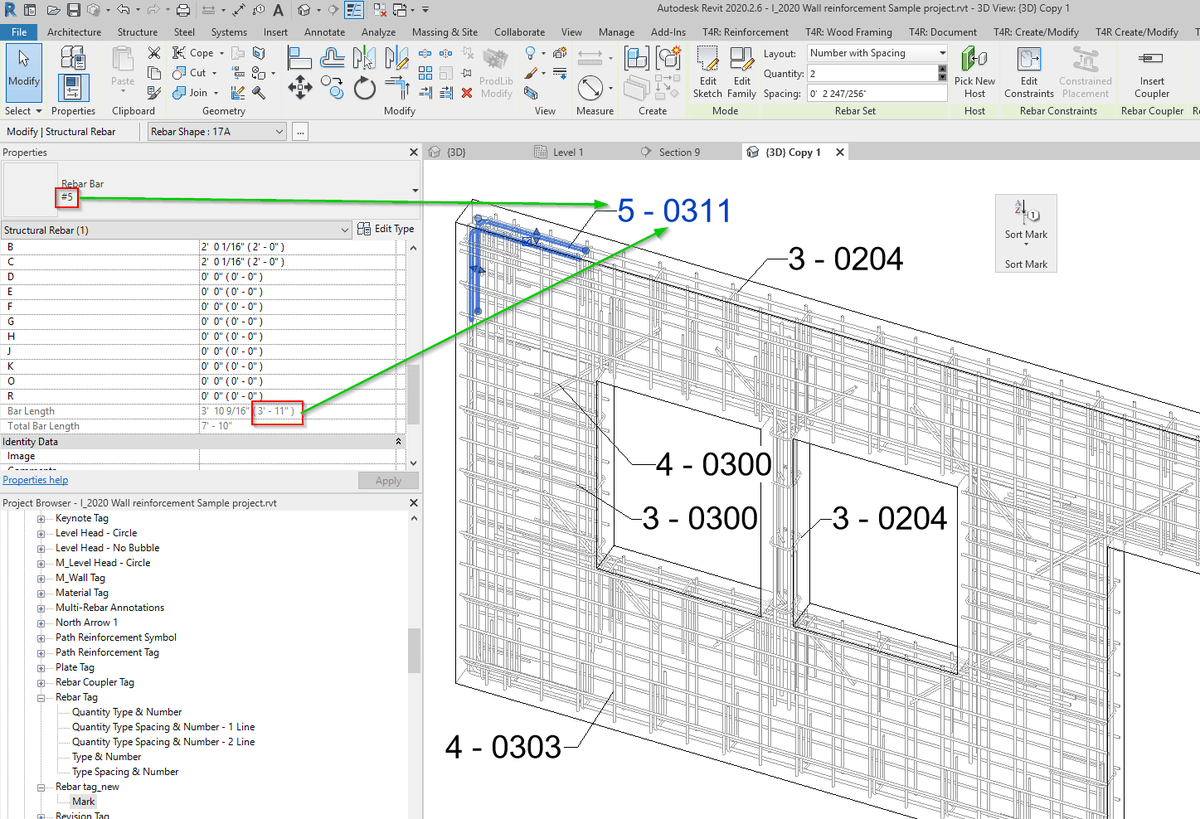
Task: Open the Structural Rebar (1) type filter dropdown
Action: [x=177, y=230]
